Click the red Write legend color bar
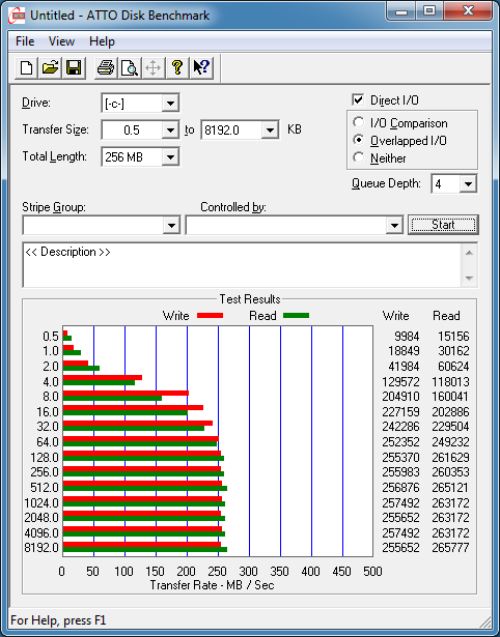Viewport: 500px width, 637px height. (210, 315)
